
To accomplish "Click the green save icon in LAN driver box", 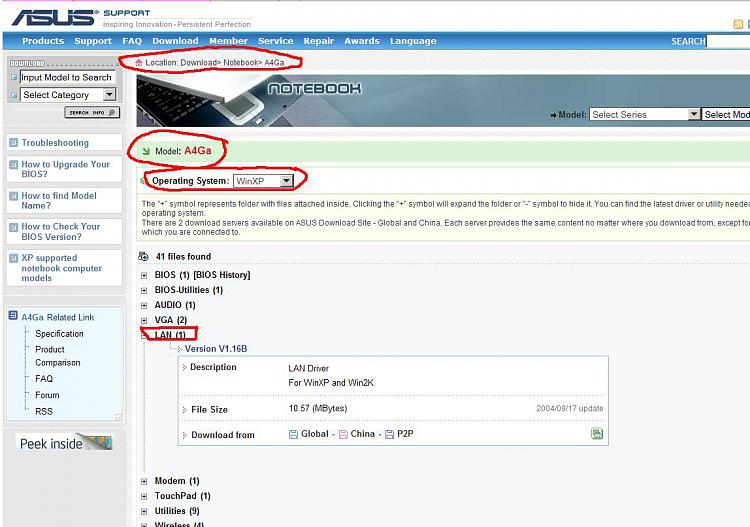I will click(596, 433).
